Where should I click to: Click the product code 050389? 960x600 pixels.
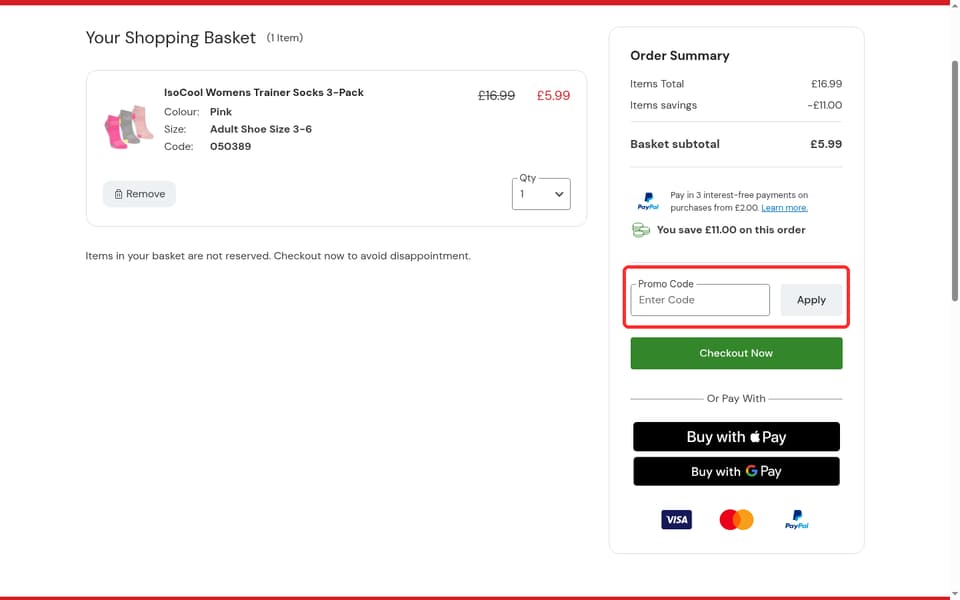point(230,146)
